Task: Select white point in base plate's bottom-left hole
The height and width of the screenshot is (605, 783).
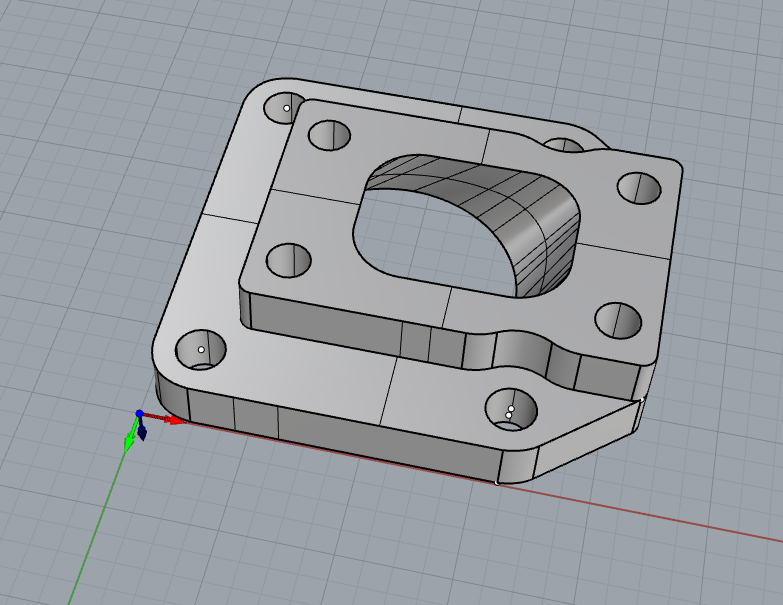Action: [201, 349]
